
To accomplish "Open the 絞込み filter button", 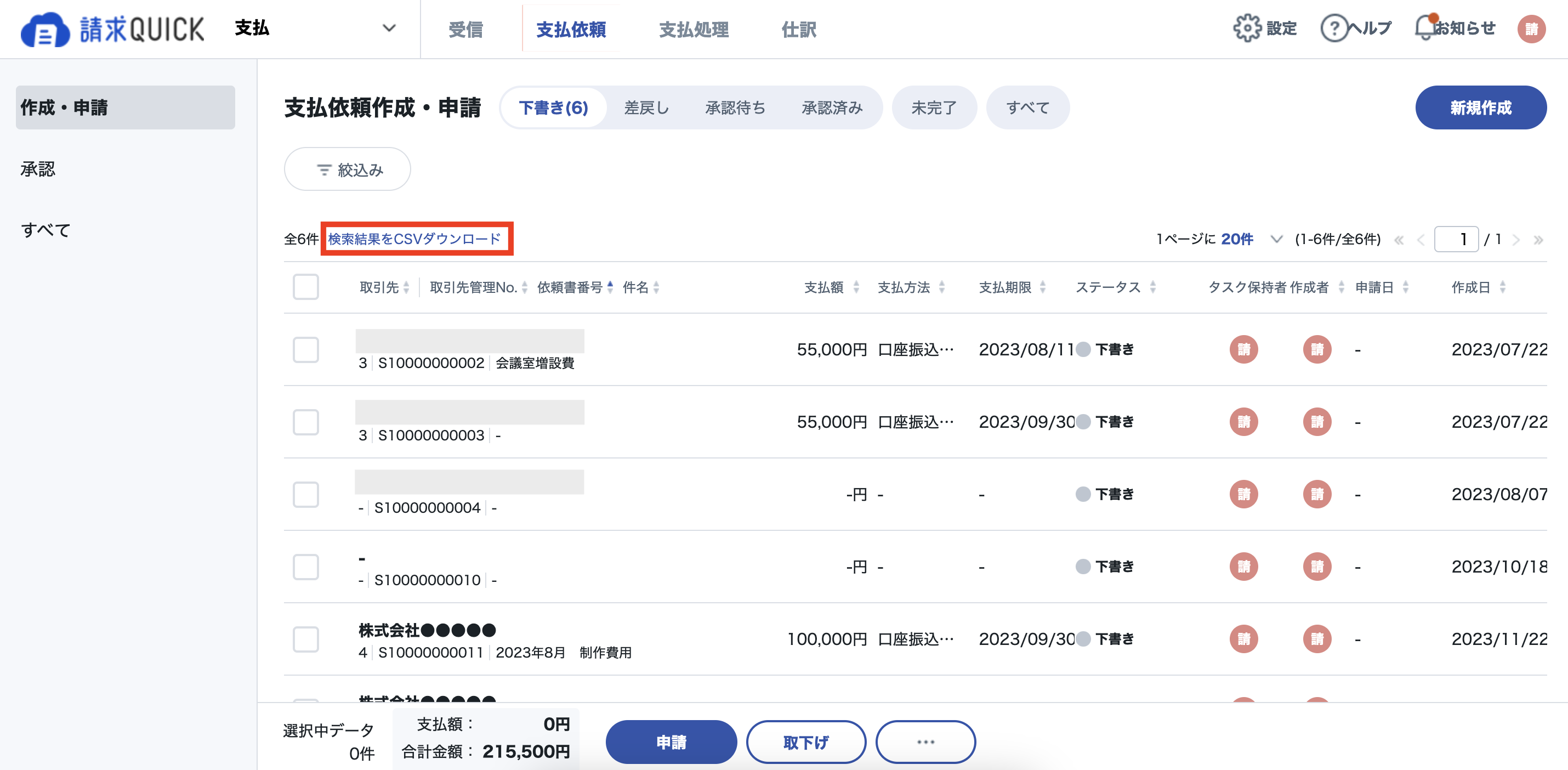I will tap(347, 169).
